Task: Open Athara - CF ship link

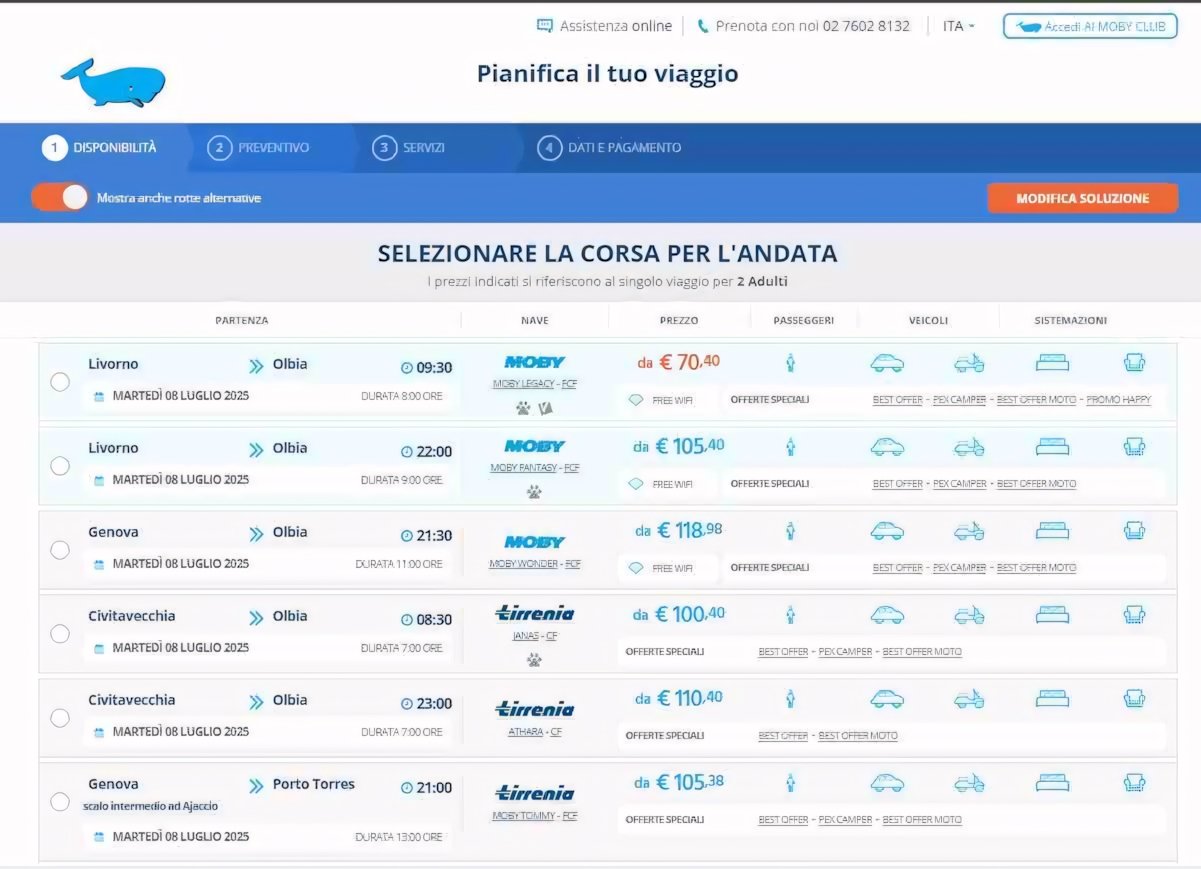Action: pyautogui.click(x=535, y=732)
